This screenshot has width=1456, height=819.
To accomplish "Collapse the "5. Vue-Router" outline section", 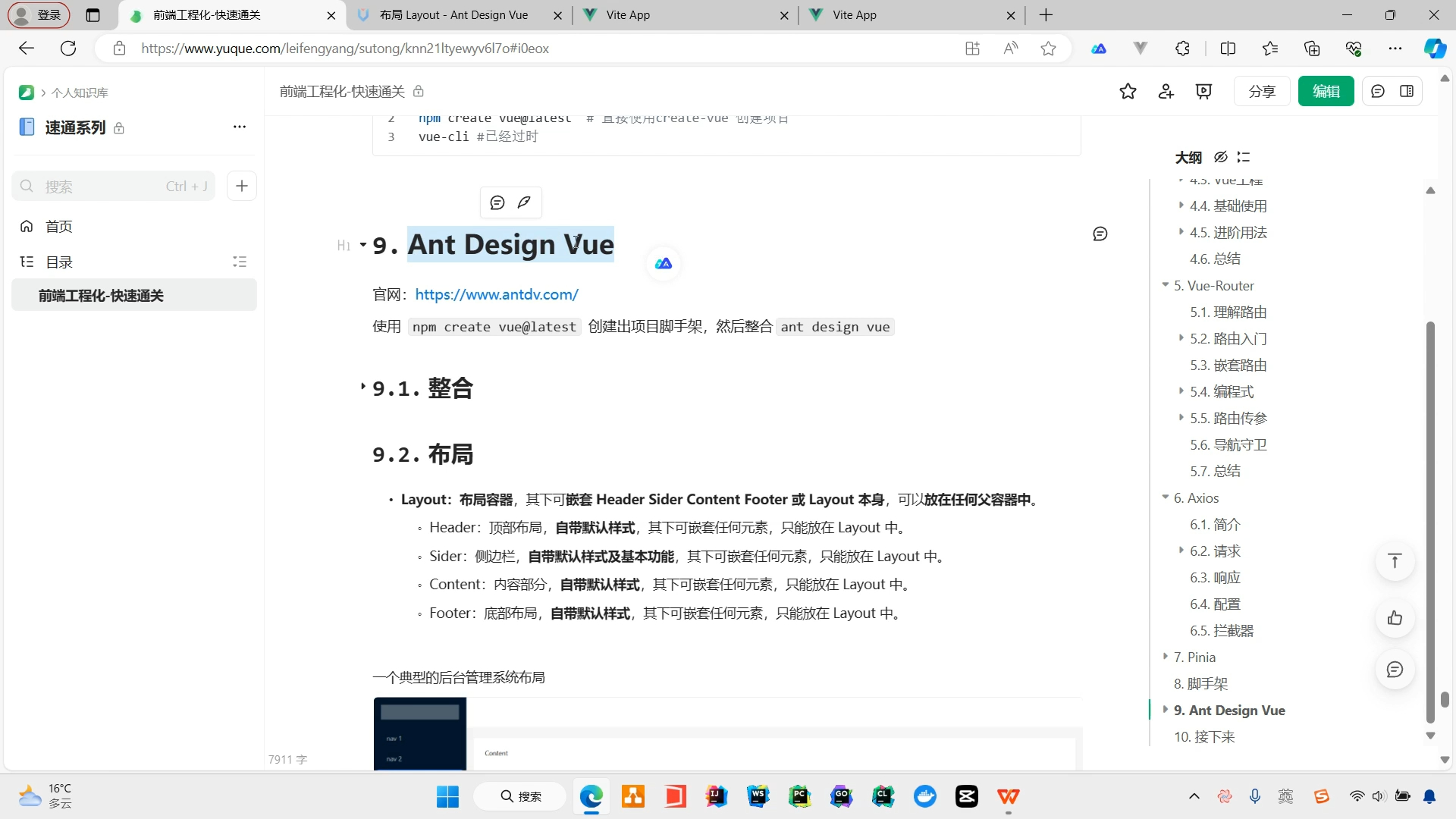I will 1166,285.
